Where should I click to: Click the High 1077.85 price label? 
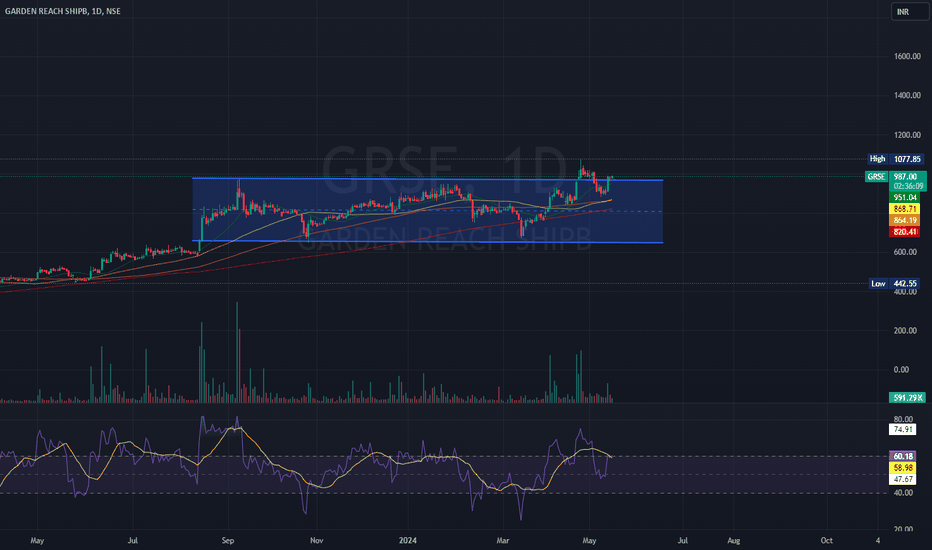(896, 159)
